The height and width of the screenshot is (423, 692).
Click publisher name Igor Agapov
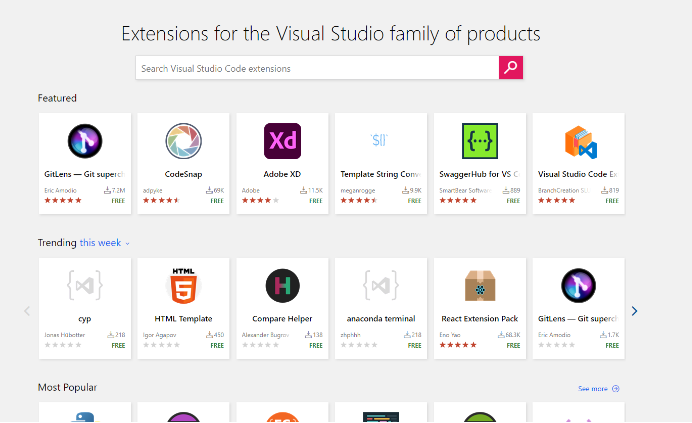tap(159, 335)
